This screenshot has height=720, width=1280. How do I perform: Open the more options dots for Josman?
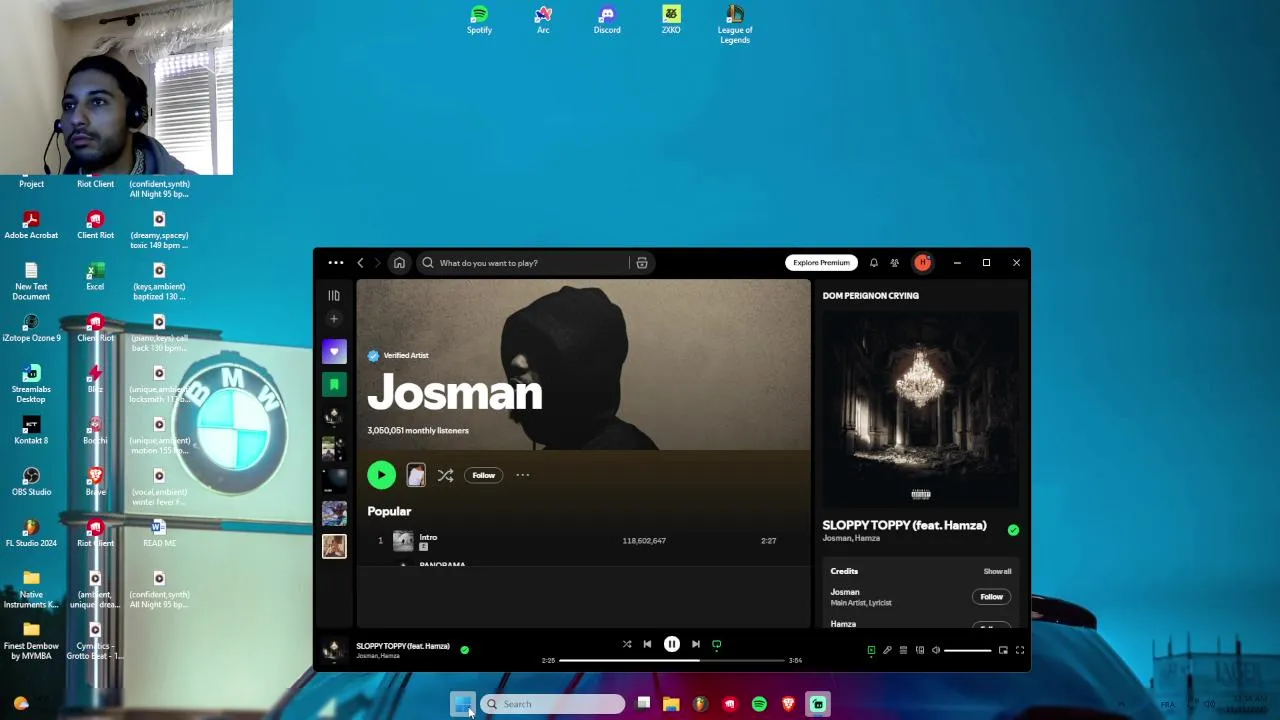pyautogui.click(x=522, y=475)
